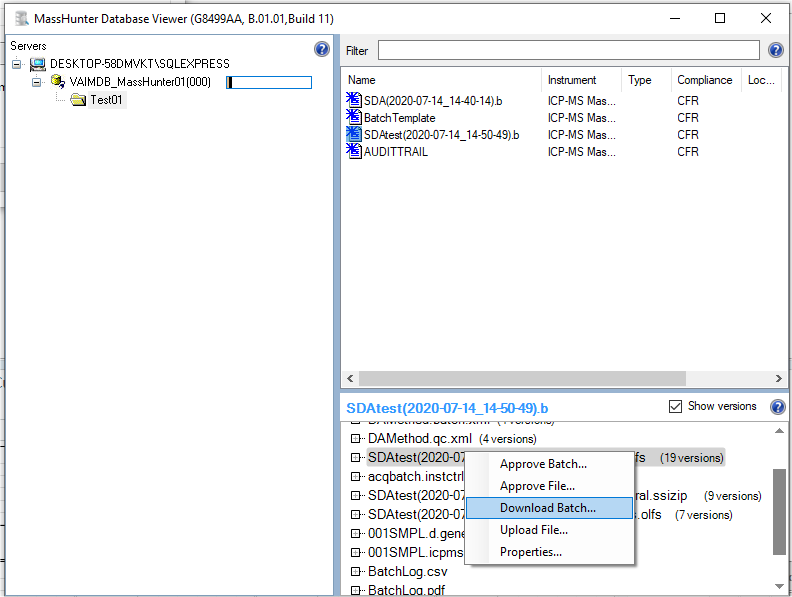Click ICP-MS Mas... cell in the BatchTemplate row
This screenshot has width=792, height=597.
point(581,118)
